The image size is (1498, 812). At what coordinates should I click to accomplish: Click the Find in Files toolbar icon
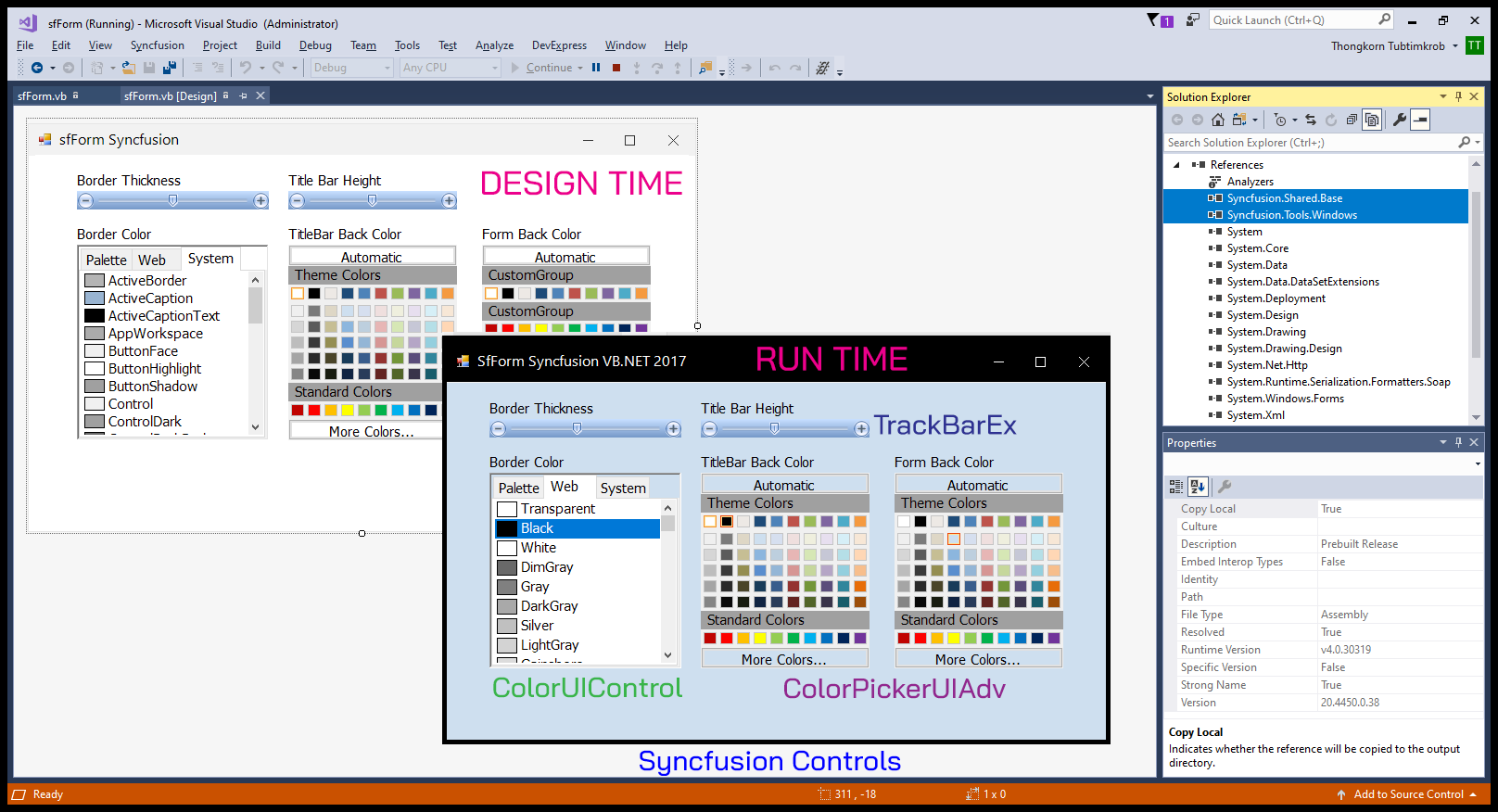(705, 68)
